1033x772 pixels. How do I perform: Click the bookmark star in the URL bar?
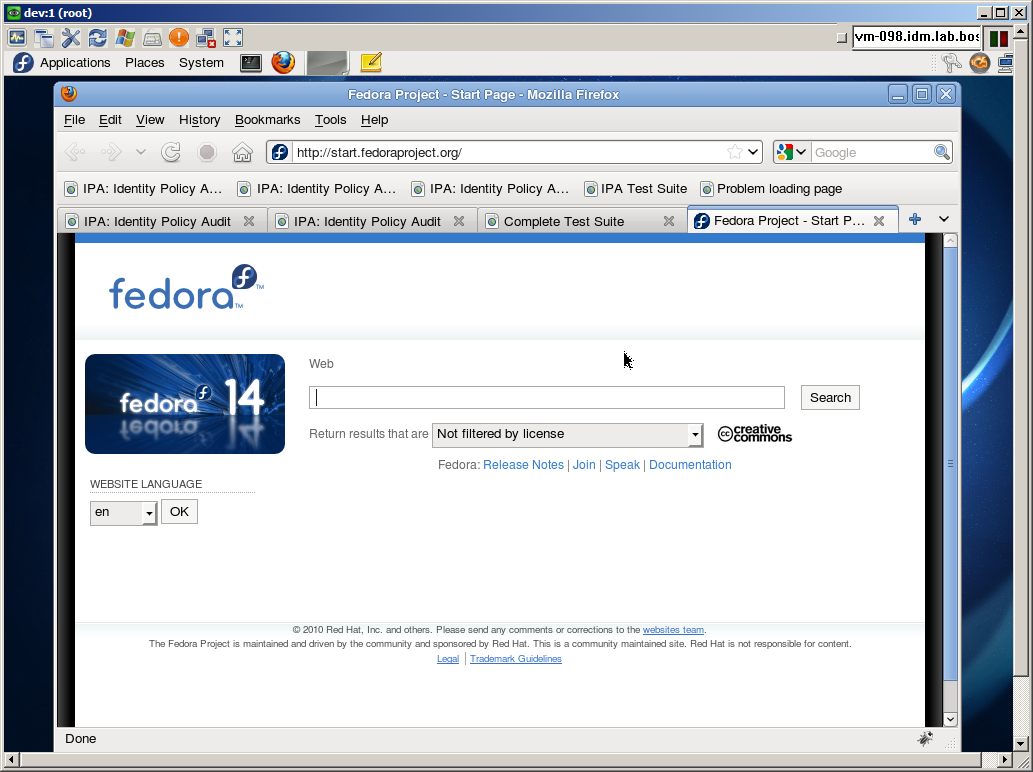[x=735, y=152]
